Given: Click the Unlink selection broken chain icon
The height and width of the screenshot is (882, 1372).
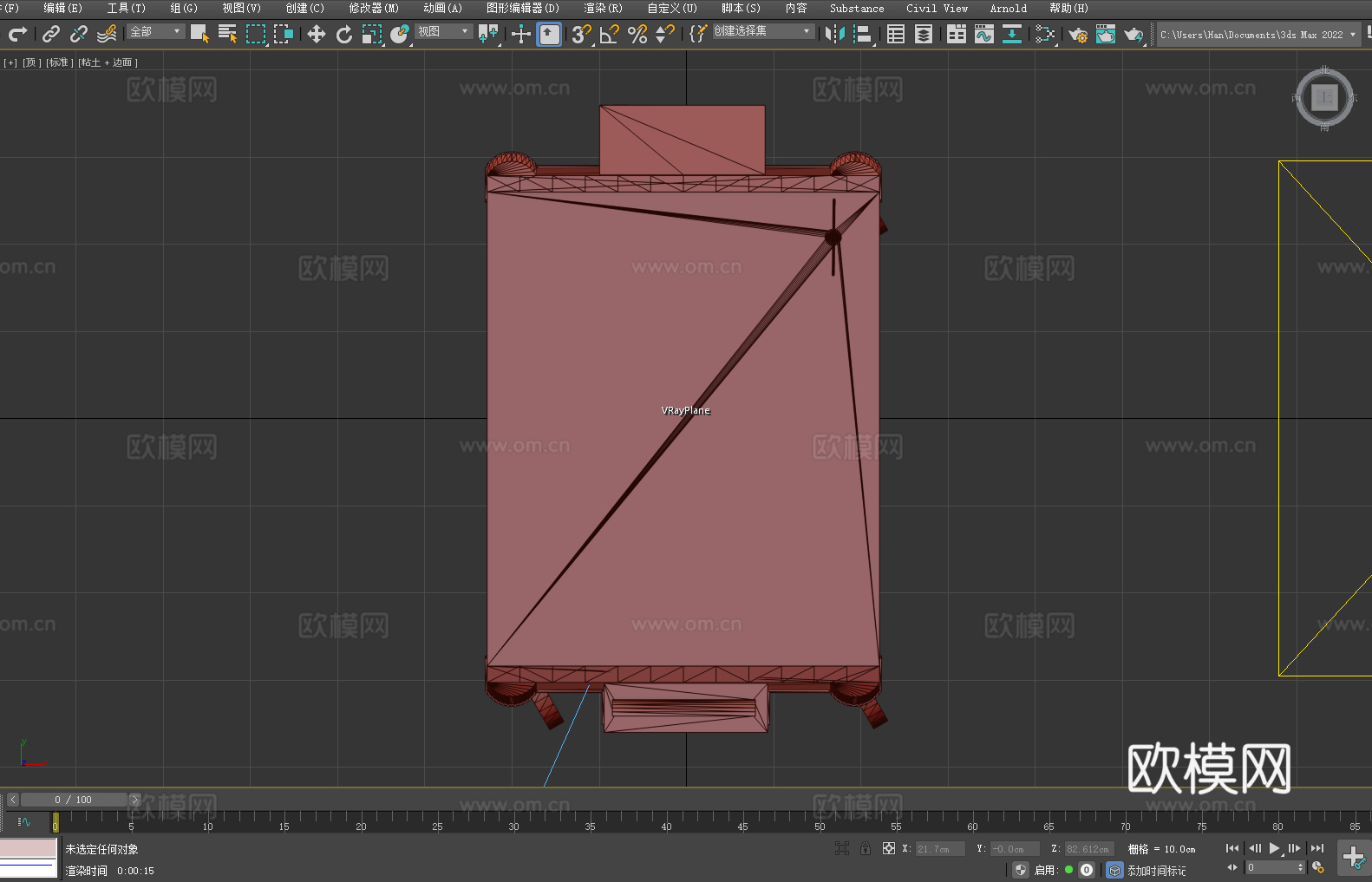Looking at the screenshot, I should click(x=79, y=34).
